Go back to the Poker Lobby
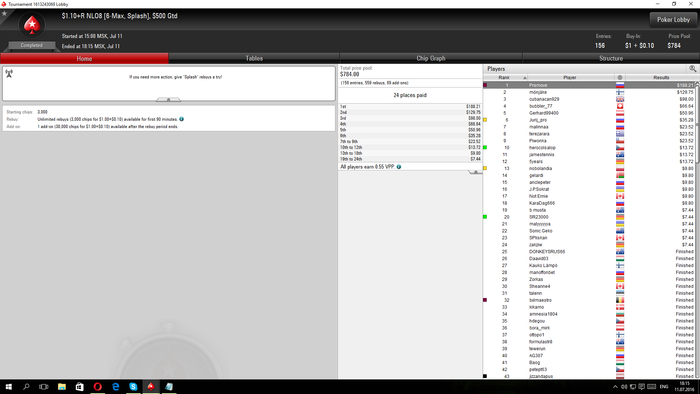The height and width of the screenshot is (394, 700). [x=673, y=20]
